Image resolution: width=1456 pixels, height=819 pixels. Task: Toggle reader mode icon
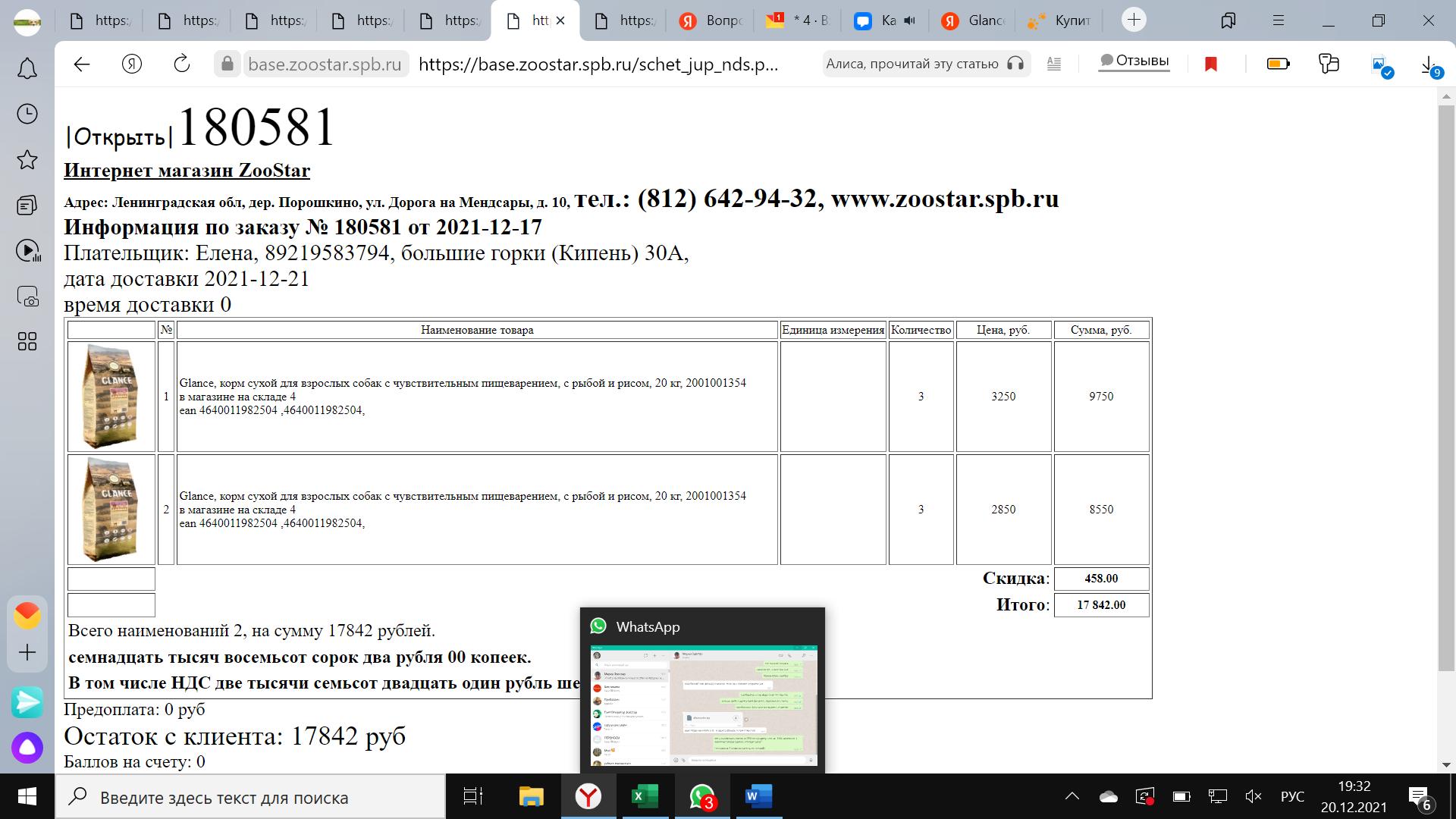point(1054,64)
